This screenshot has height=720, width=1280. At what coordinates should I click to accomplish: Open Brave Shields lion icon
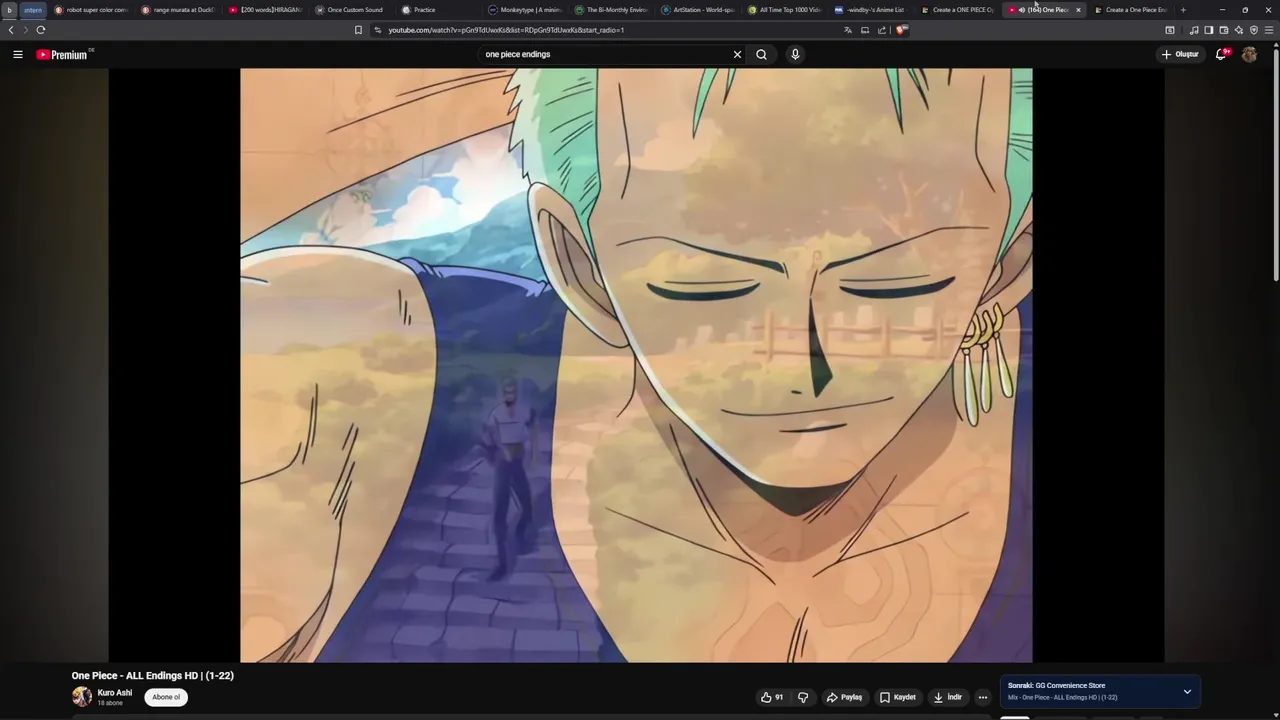click(x=901, y=30)
